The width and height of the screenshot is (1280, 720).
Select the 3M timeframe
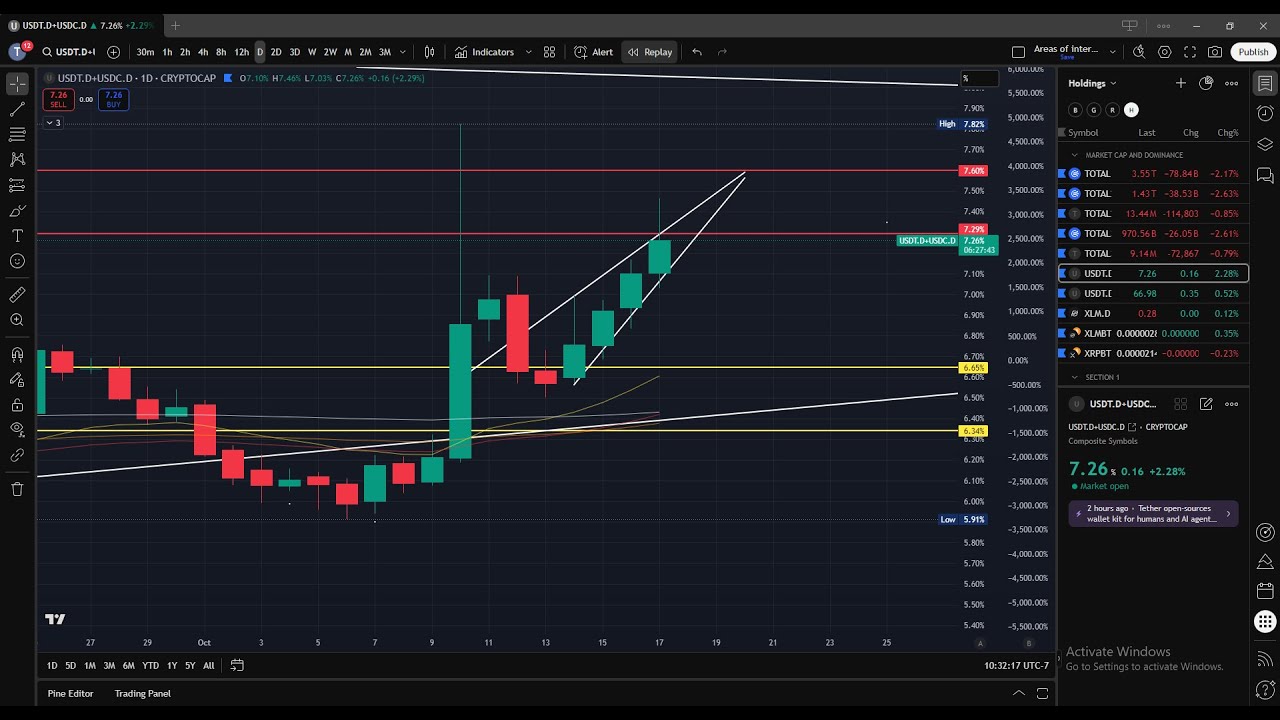pyautogui.click(x=384, y=52)
